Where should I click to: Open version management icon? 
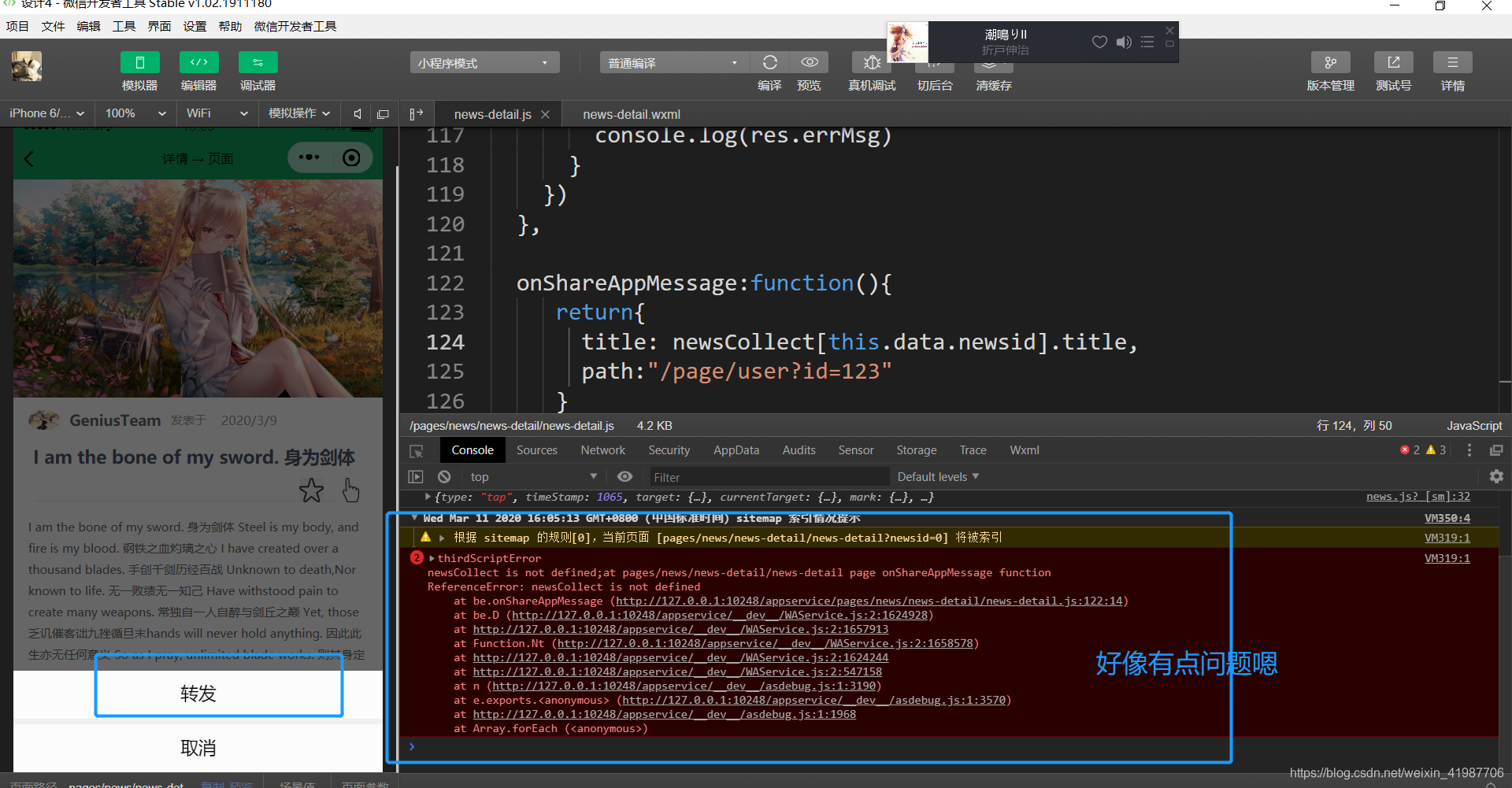[1330, 62]
